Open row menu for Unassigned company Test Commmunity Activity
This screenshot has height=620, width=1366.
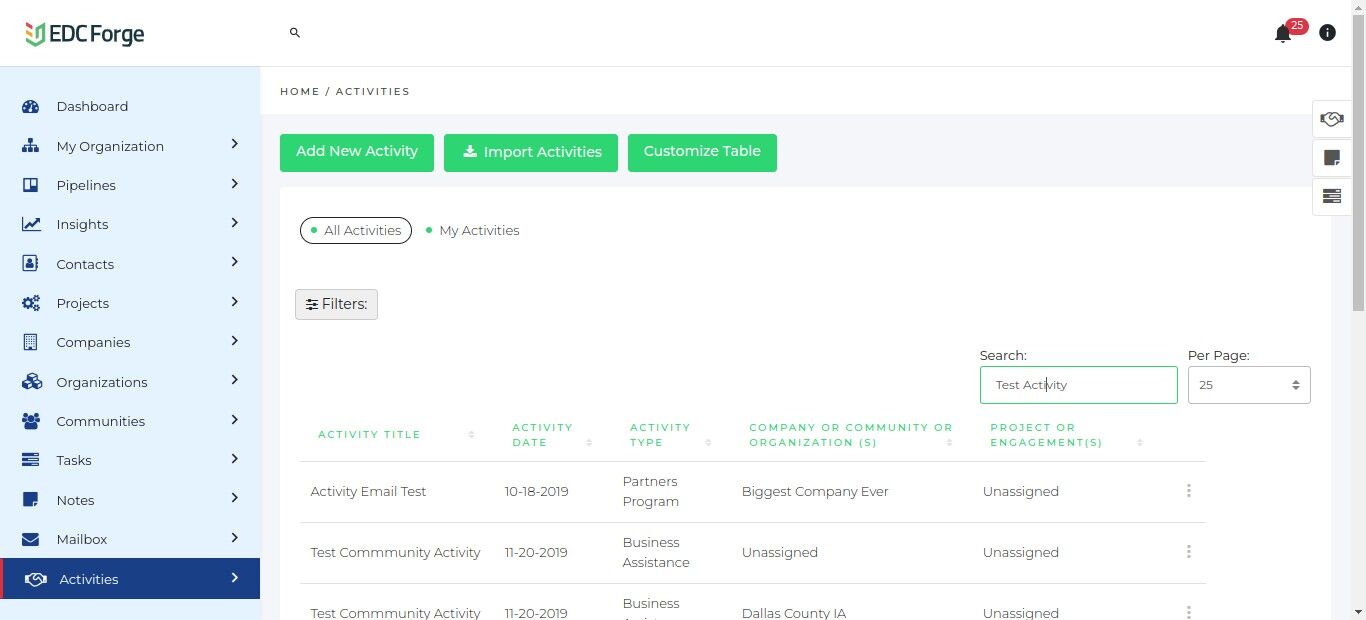click(x=1188, y=552)
